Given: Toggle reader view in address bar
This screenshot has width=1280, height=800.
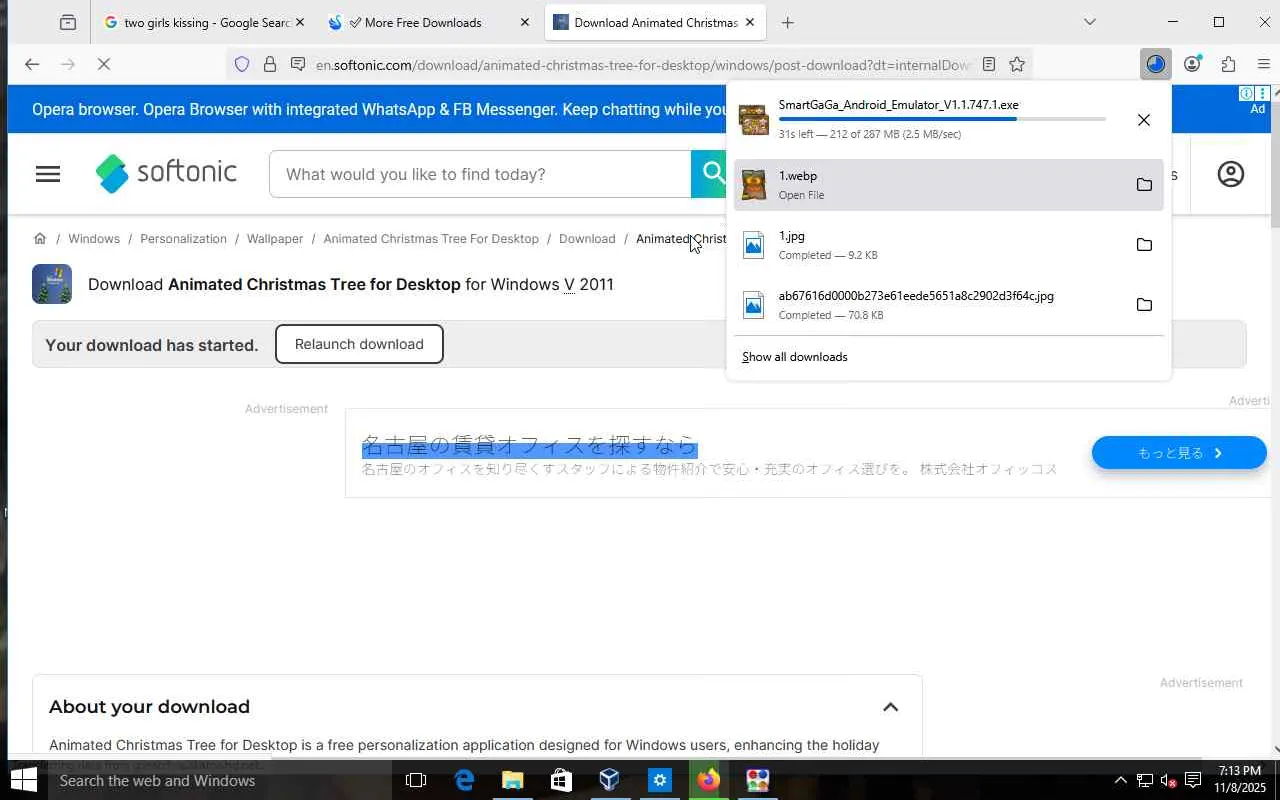Looking at the screenshot, I should 989,64.
